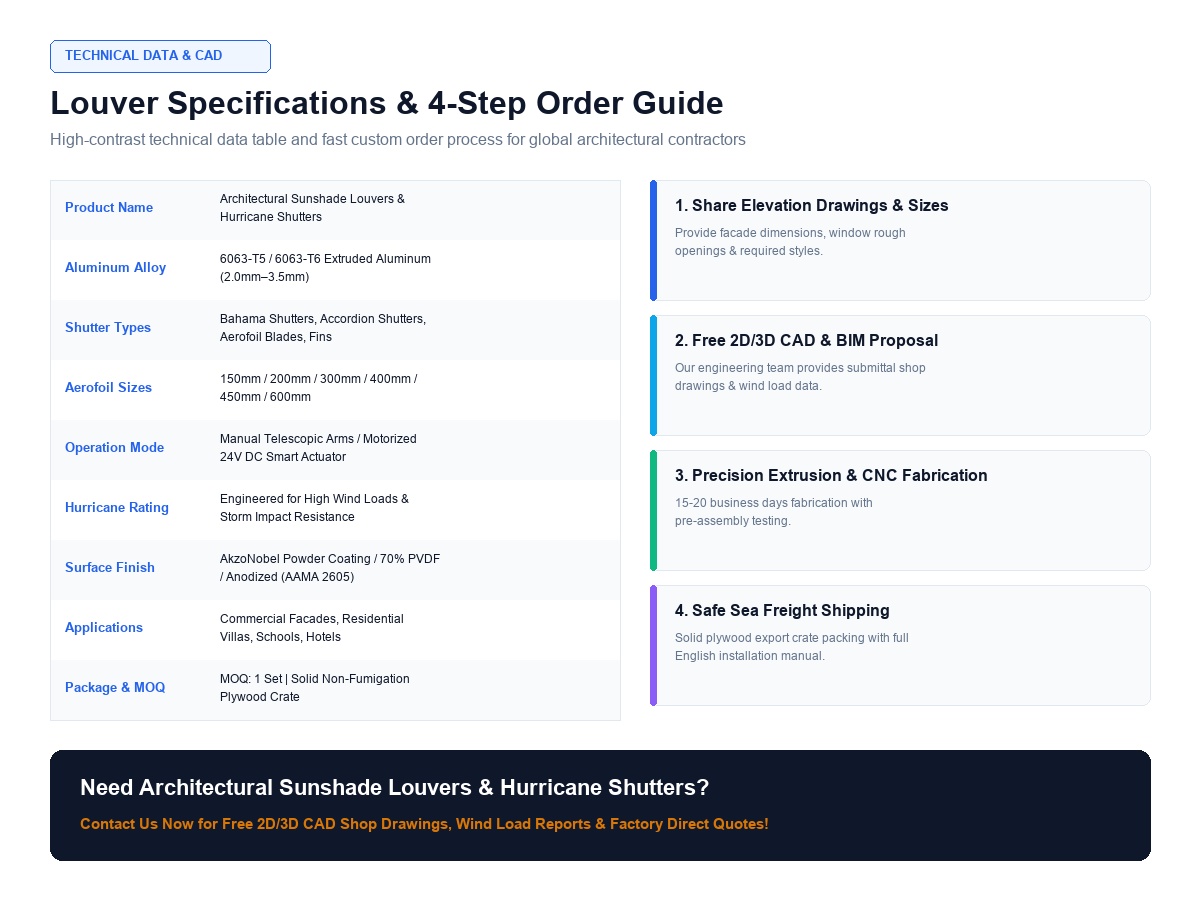Select the Louver Specifications heading
Screen dimensions: 1200x900
click(x=387, y=103)
